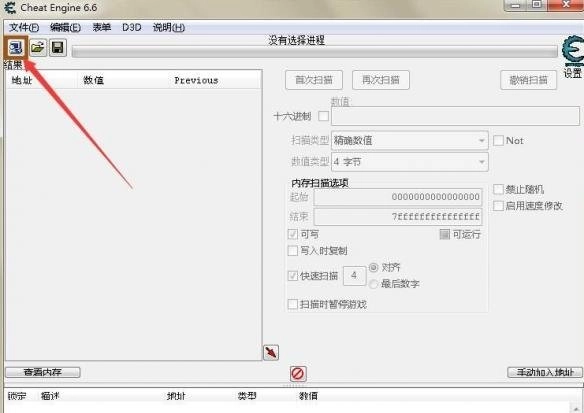
Task: Click the 查看内存 button
Action: (x=42, y=372)
